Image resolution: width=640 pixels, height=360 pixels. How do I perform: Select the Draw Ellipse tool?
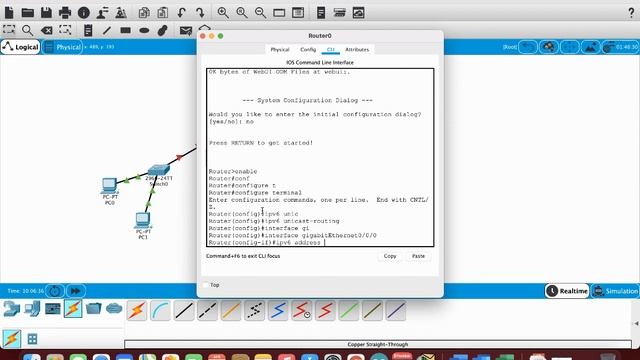pos(144,31)
